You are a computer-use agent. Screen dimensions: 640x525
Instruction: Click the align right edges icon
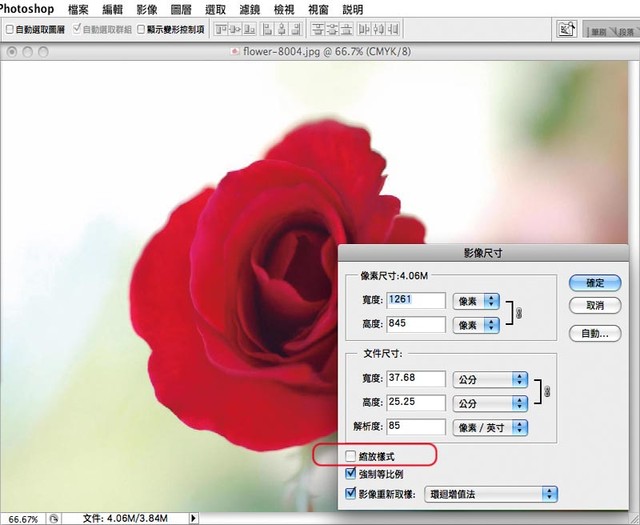tap(295, 30)
